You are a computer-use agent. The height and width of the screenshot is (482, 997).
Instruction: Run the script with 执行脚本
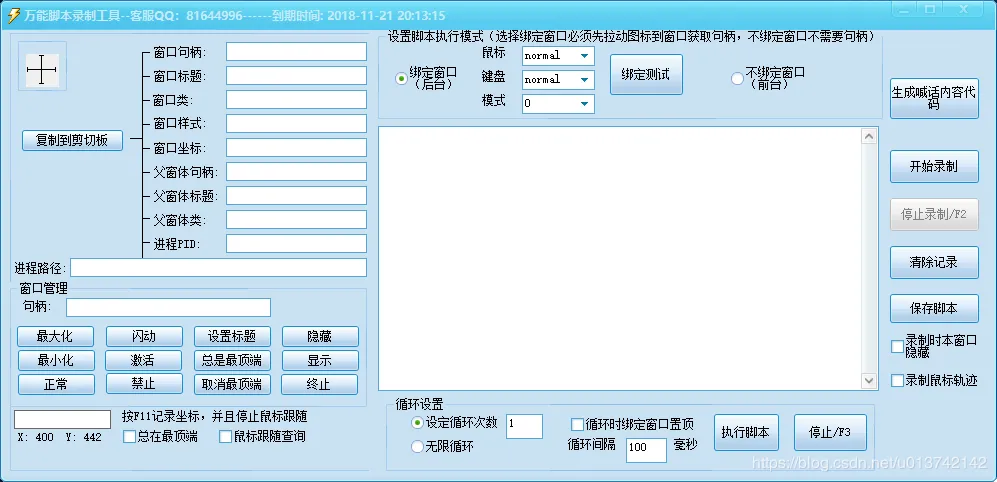745,432
